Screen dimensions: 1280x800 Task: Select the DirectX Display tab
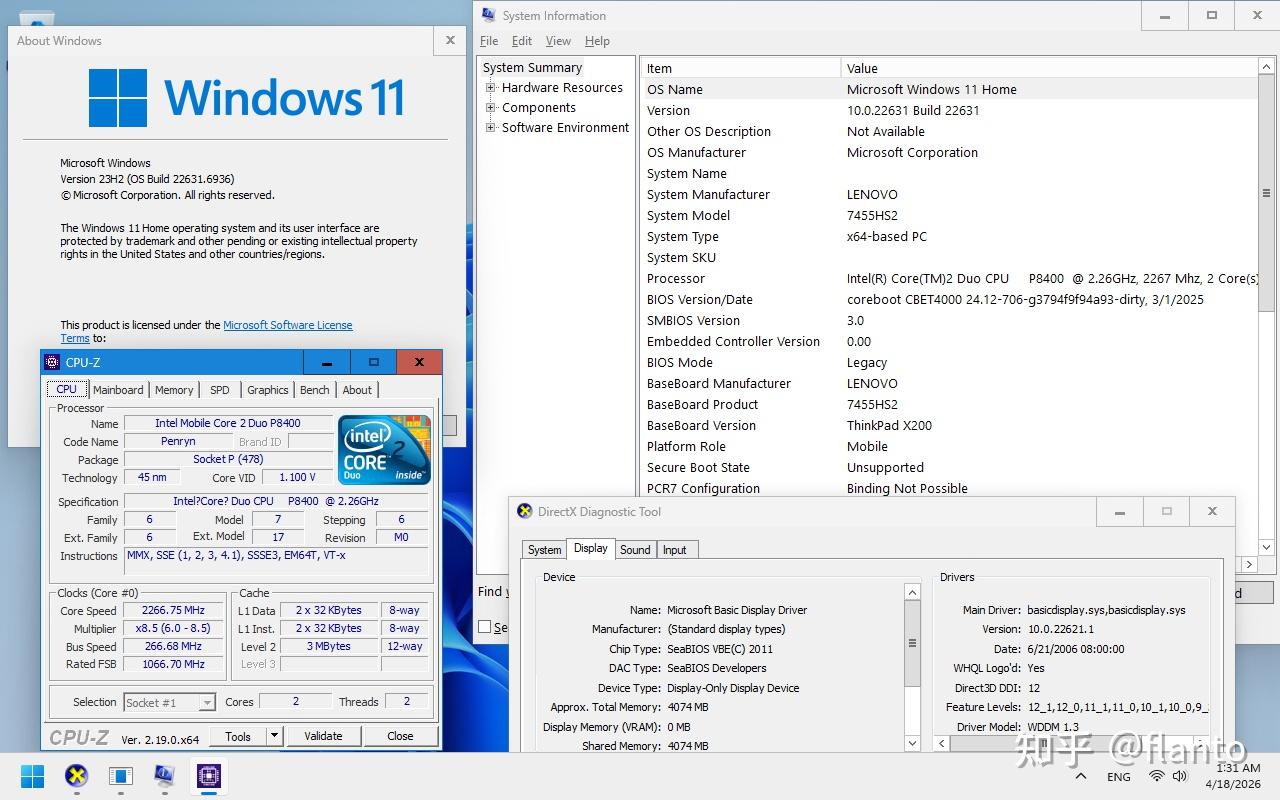[x=590, y=548]
